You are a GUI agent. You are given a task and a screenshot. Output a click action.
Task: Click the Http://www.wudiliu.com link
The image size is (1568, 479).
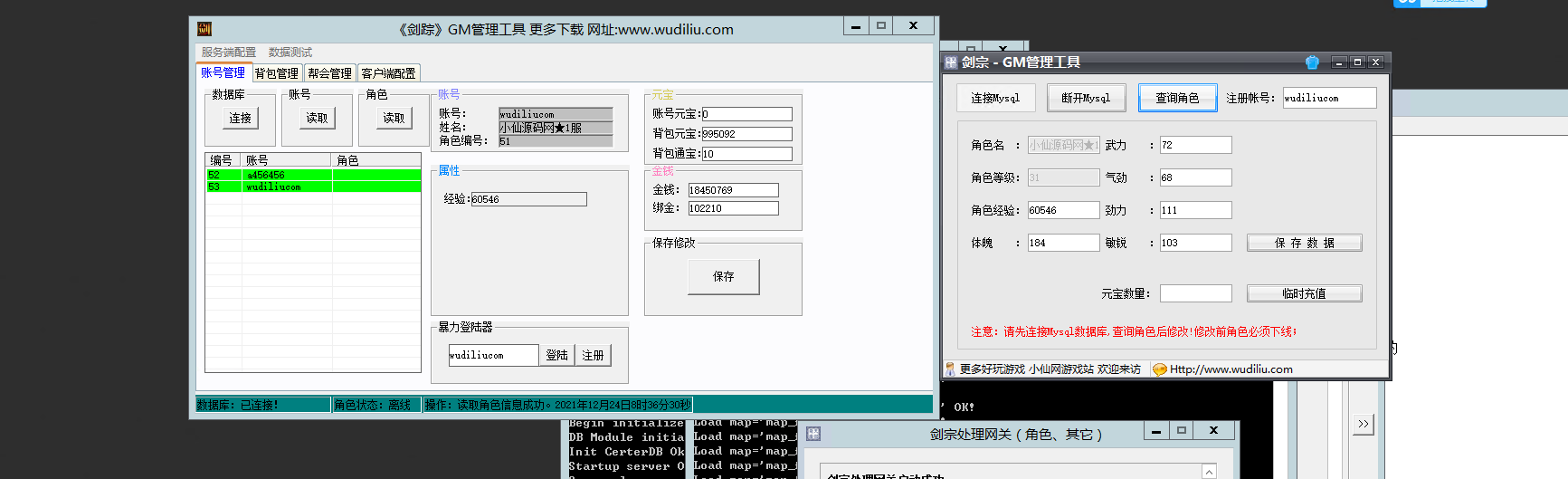click(x=1231, y=369)
